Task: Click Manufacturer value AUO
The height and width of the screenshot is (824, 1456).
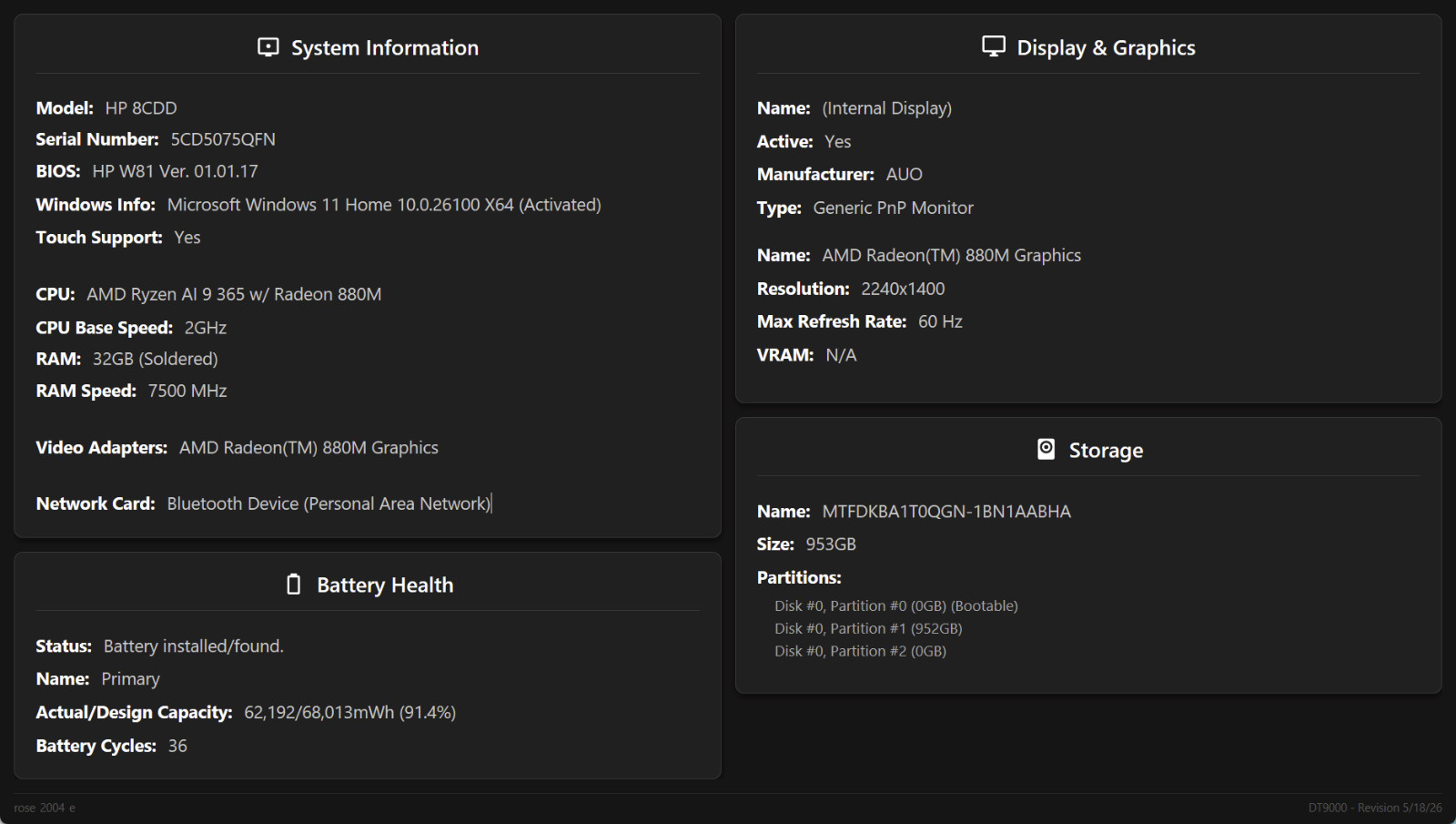Action: click(x=905, y=174)
